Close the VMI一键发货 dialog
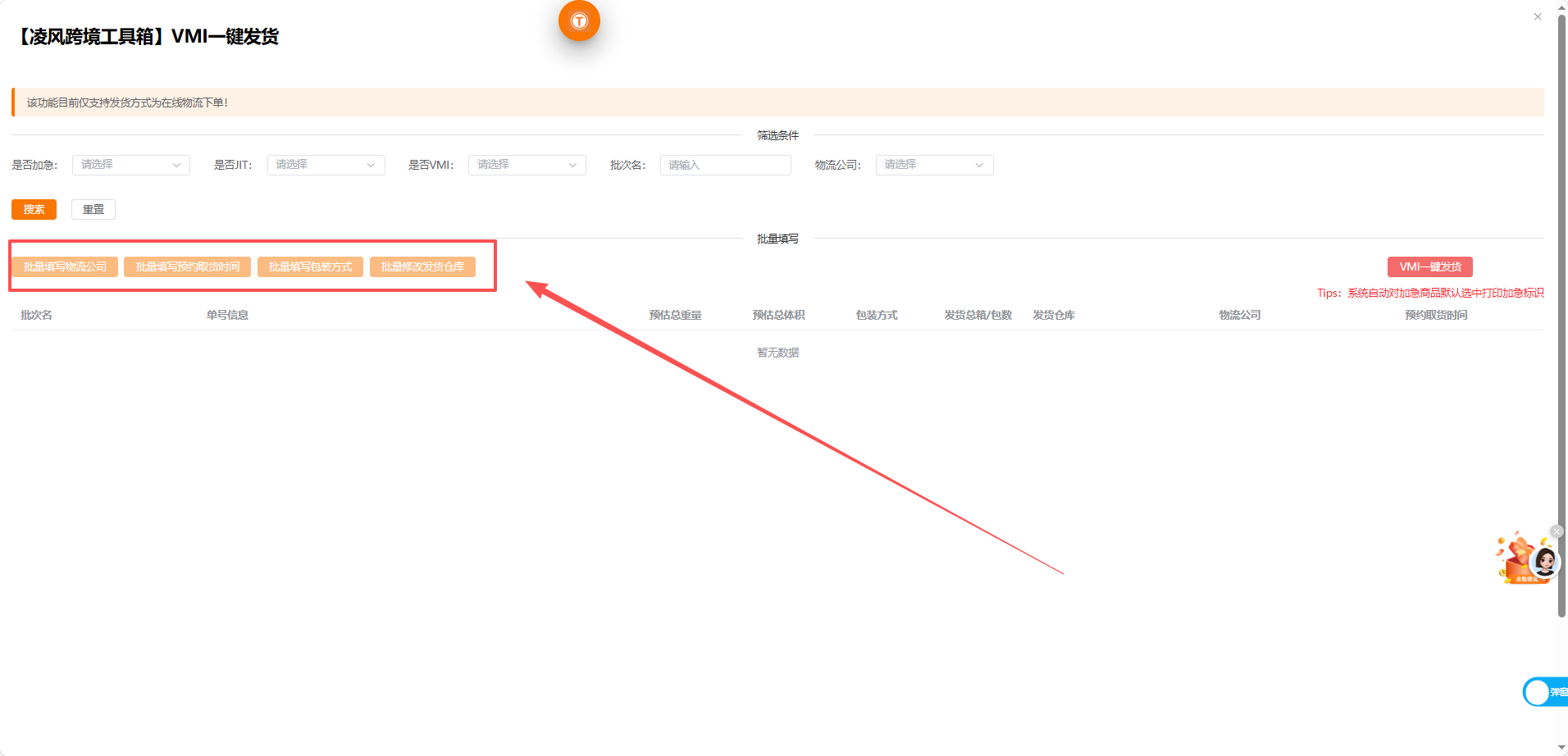The width and height of the screenshot is (1568, 756). click(x=1538, y=16)
